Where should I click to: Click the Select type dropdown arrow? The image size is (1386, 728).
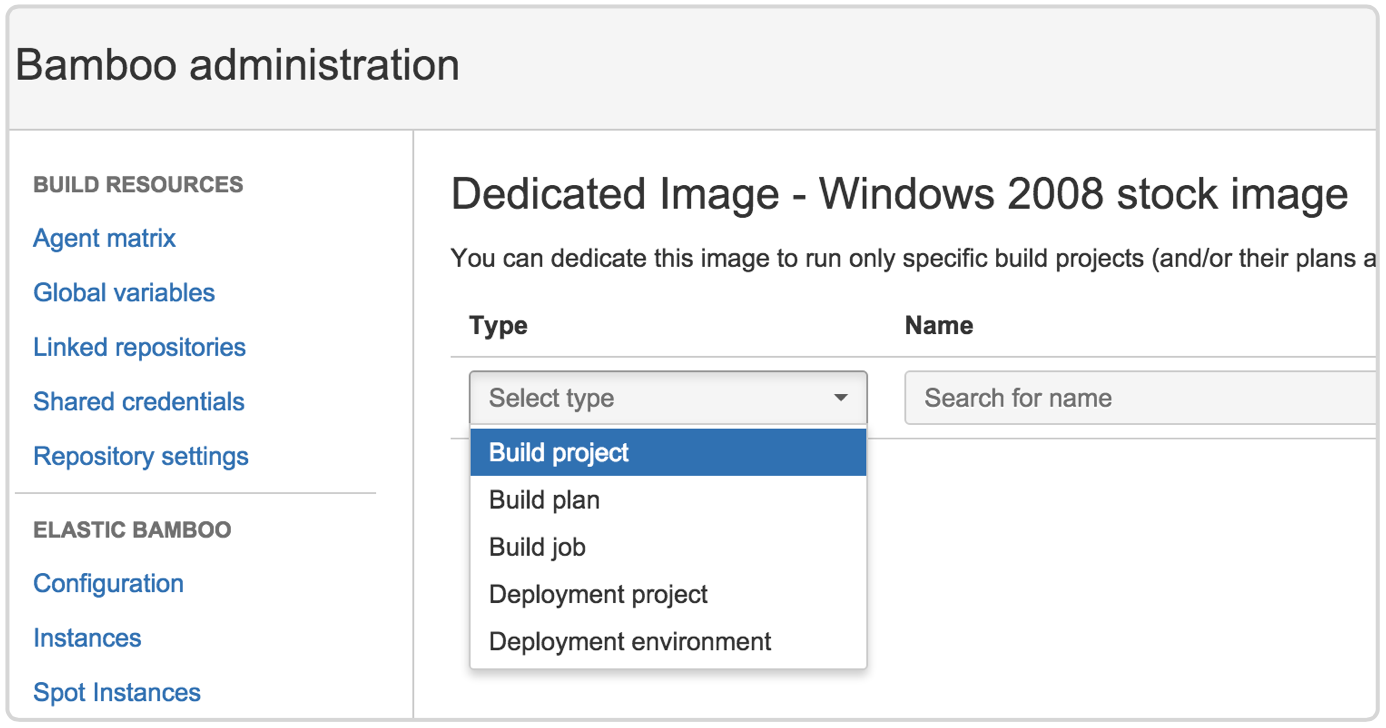(841, 398)
